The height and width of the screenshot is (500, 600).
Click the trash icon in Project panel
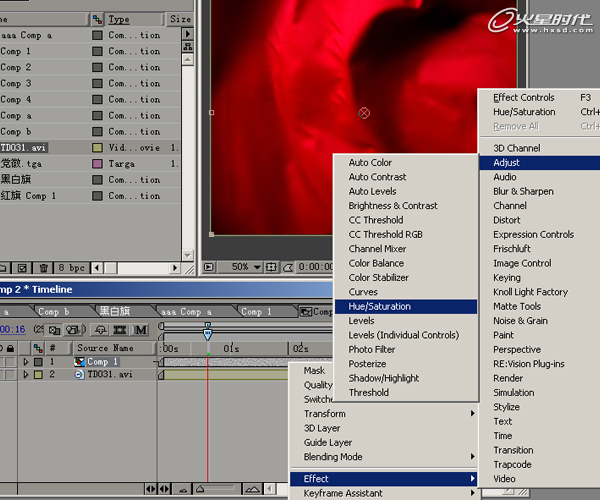coord(44,268)
